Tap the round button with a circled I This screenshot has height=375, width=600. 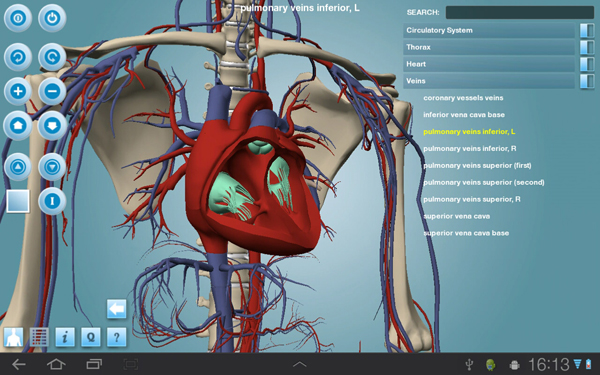(x=18, y=18)
